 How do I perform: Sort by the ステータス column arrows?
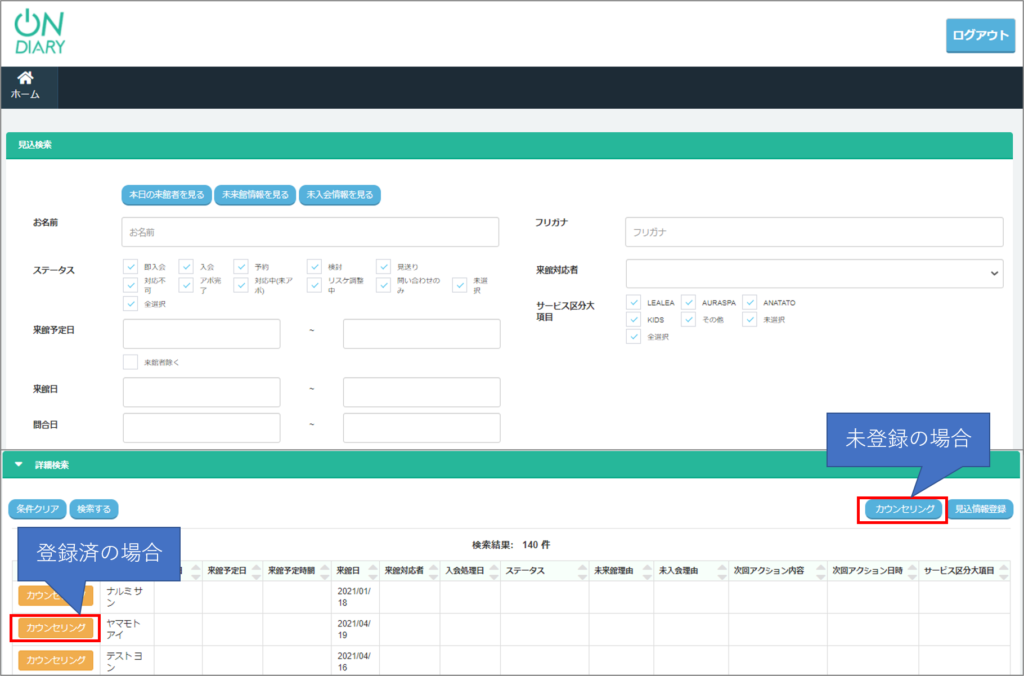pyautogui.click(x=581, y=570)
